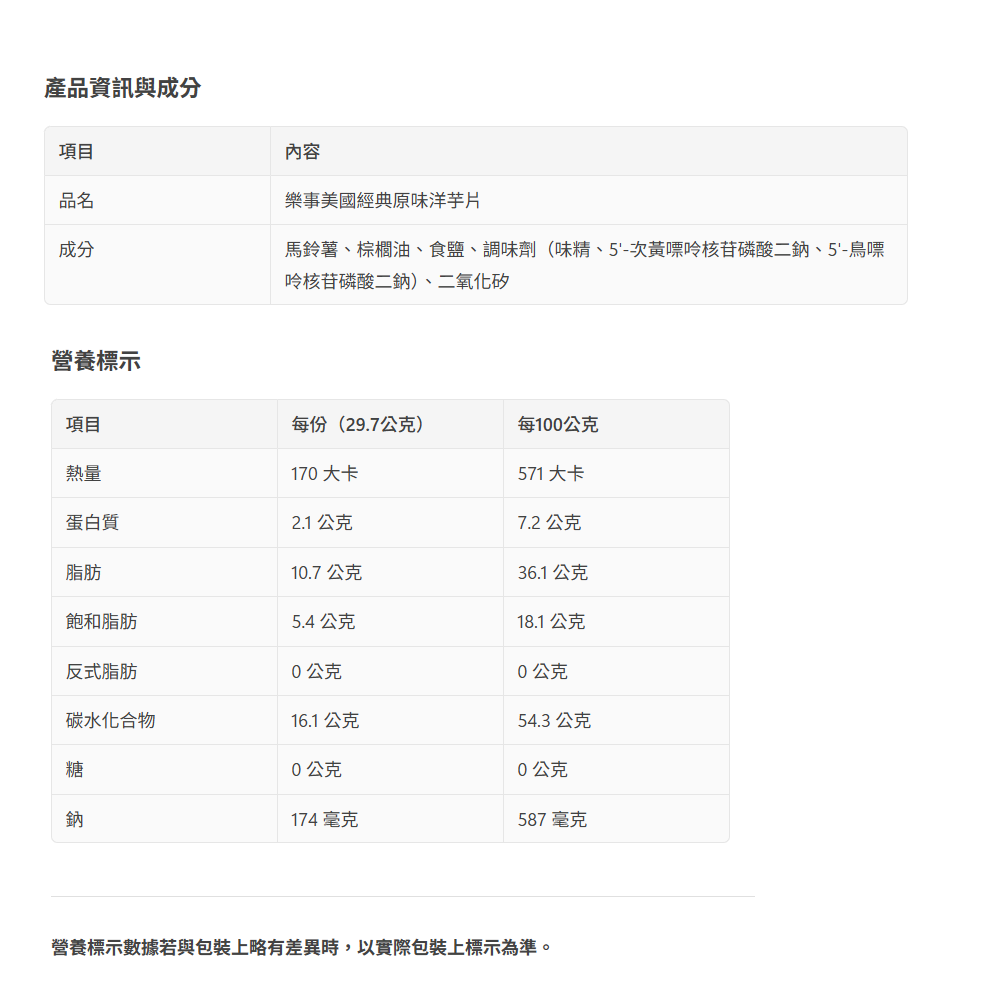Viewport: 1000px width, 1000px height.
Task: Click the 571 大卡 value
Action: [x=550, y=474]
